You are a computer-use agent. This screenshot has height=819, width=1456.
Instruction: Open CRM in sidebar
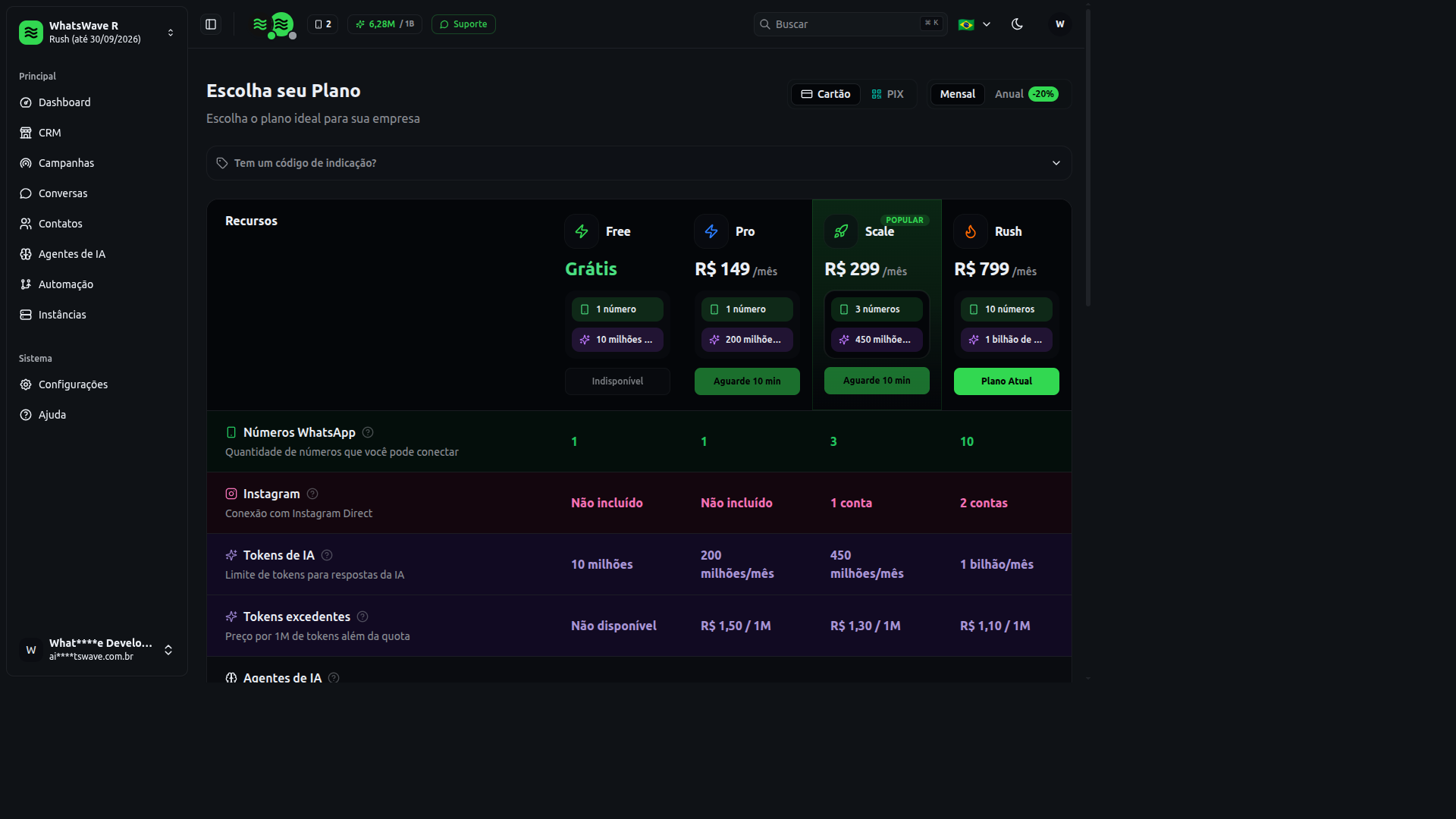click(97, 133)
